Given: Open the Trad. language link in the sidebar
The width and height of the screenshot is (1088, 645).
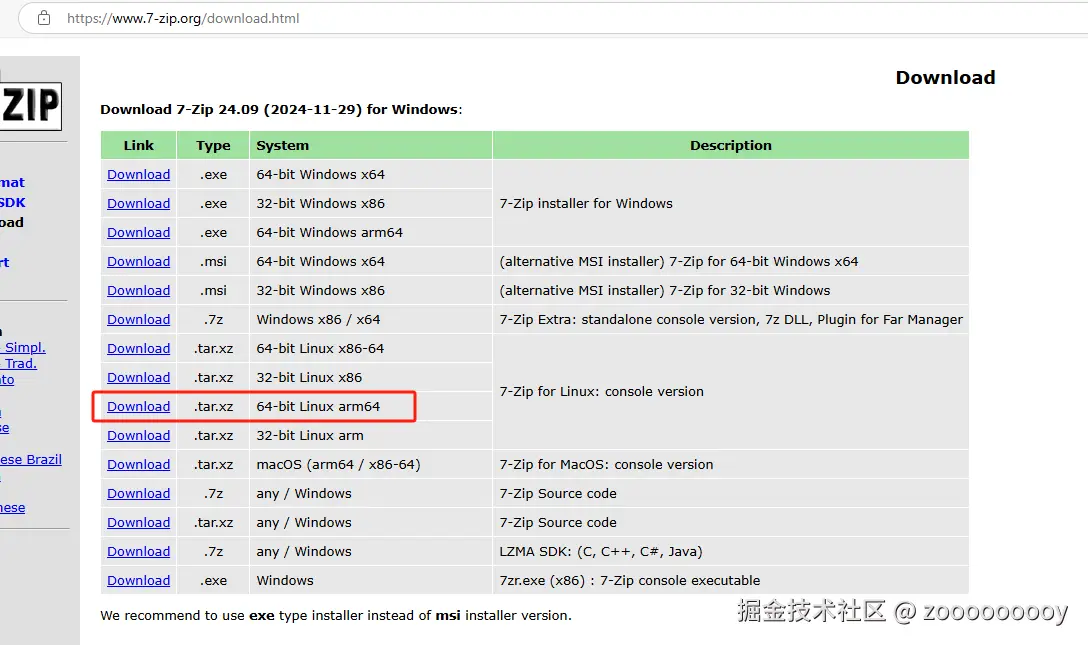Looking at the screenshot, I should tap(19, 363).
